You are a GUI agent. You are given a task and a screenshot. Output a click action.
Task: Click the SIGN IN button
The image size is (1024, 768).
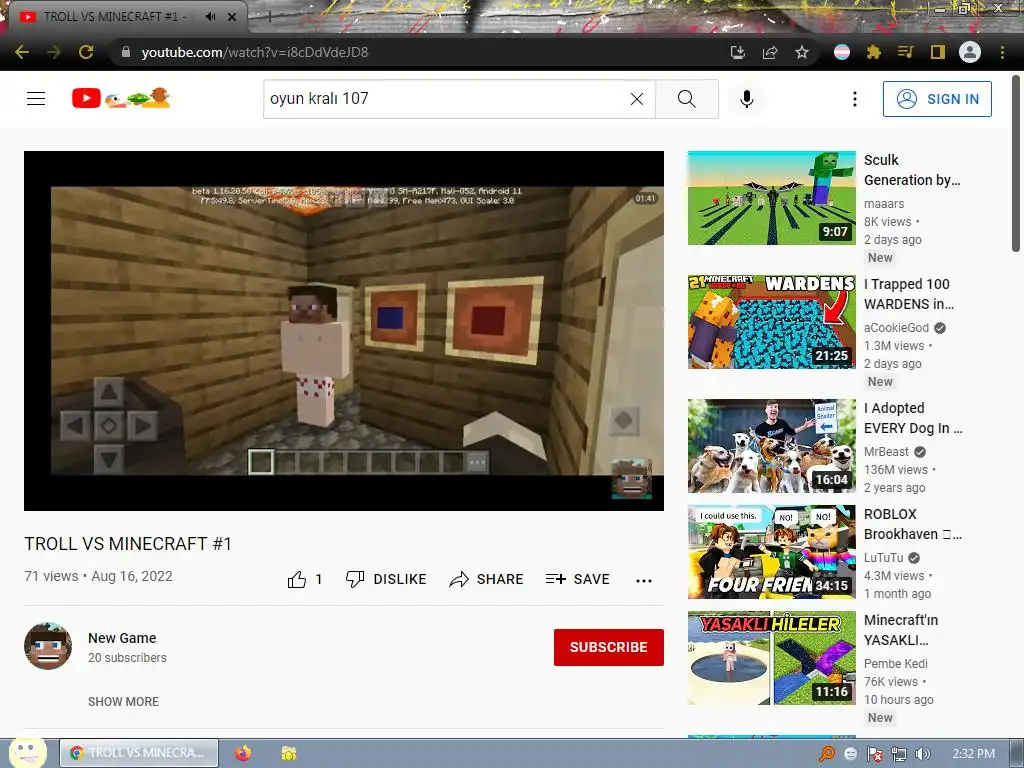tap(937, 99)
